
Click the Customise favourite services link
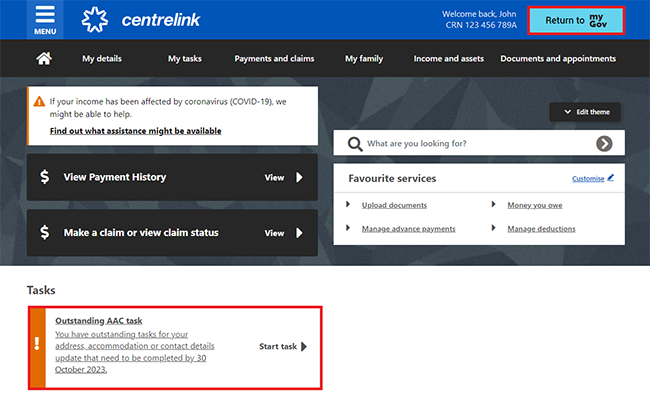click(x=588, y=179)
